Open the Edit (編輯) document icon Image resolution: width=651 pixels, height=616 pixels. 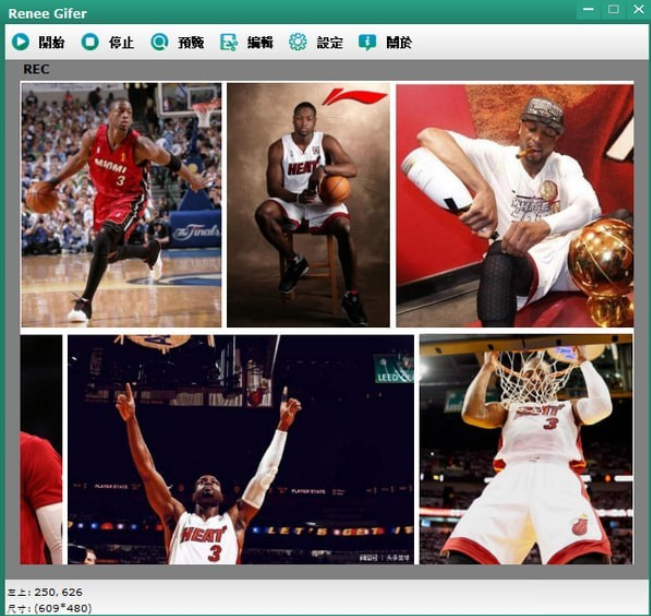click(229, 42)
